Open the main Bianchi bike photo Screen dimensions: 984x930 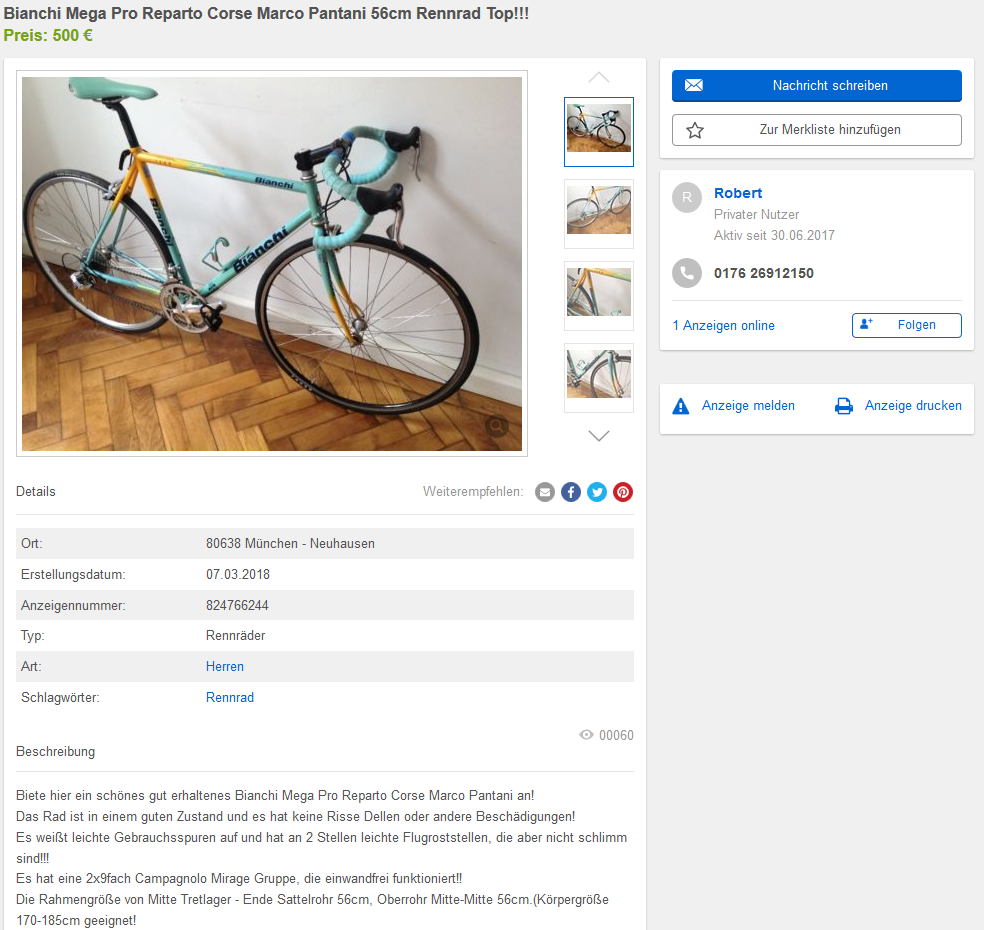pos(272,263)
